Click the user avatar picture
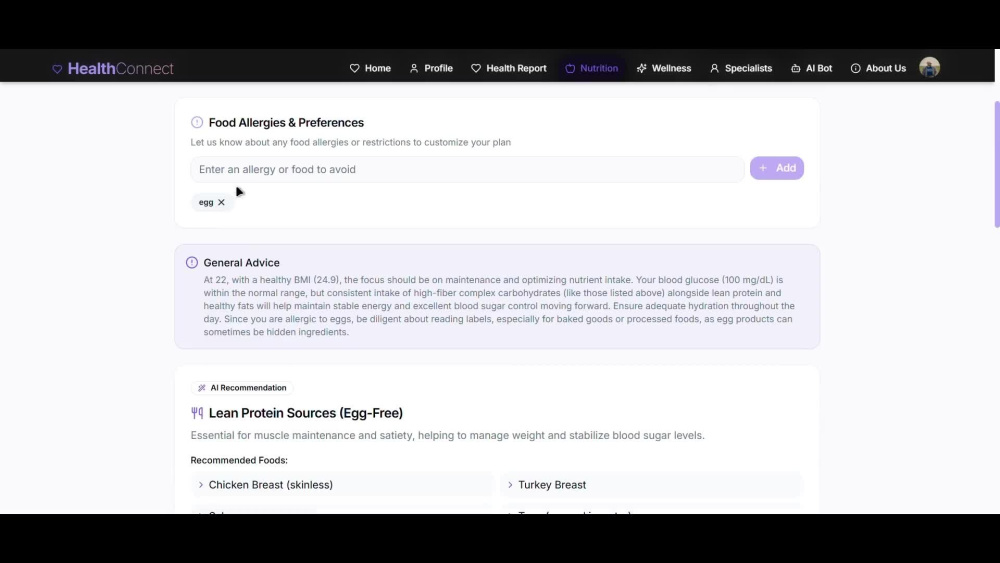The image size is (1000, 563). coord(929,68)
